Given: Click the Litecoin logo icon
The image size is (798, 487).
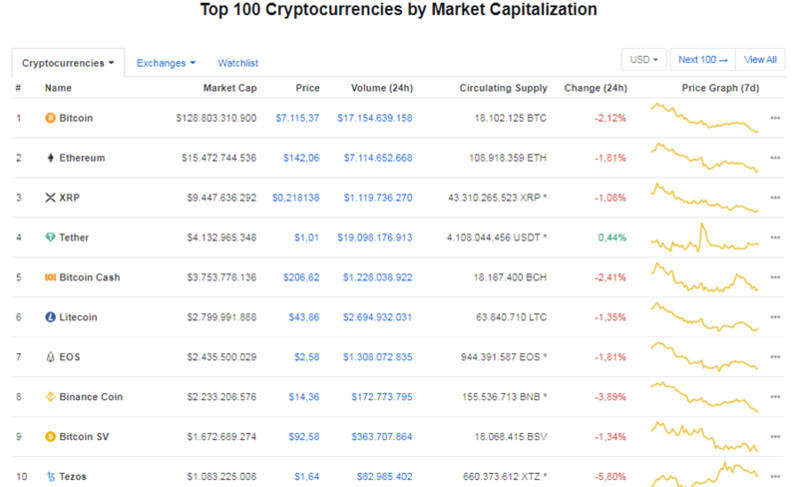Looking at the screenshot, I should pyautogui.click(x=50, y=317).
